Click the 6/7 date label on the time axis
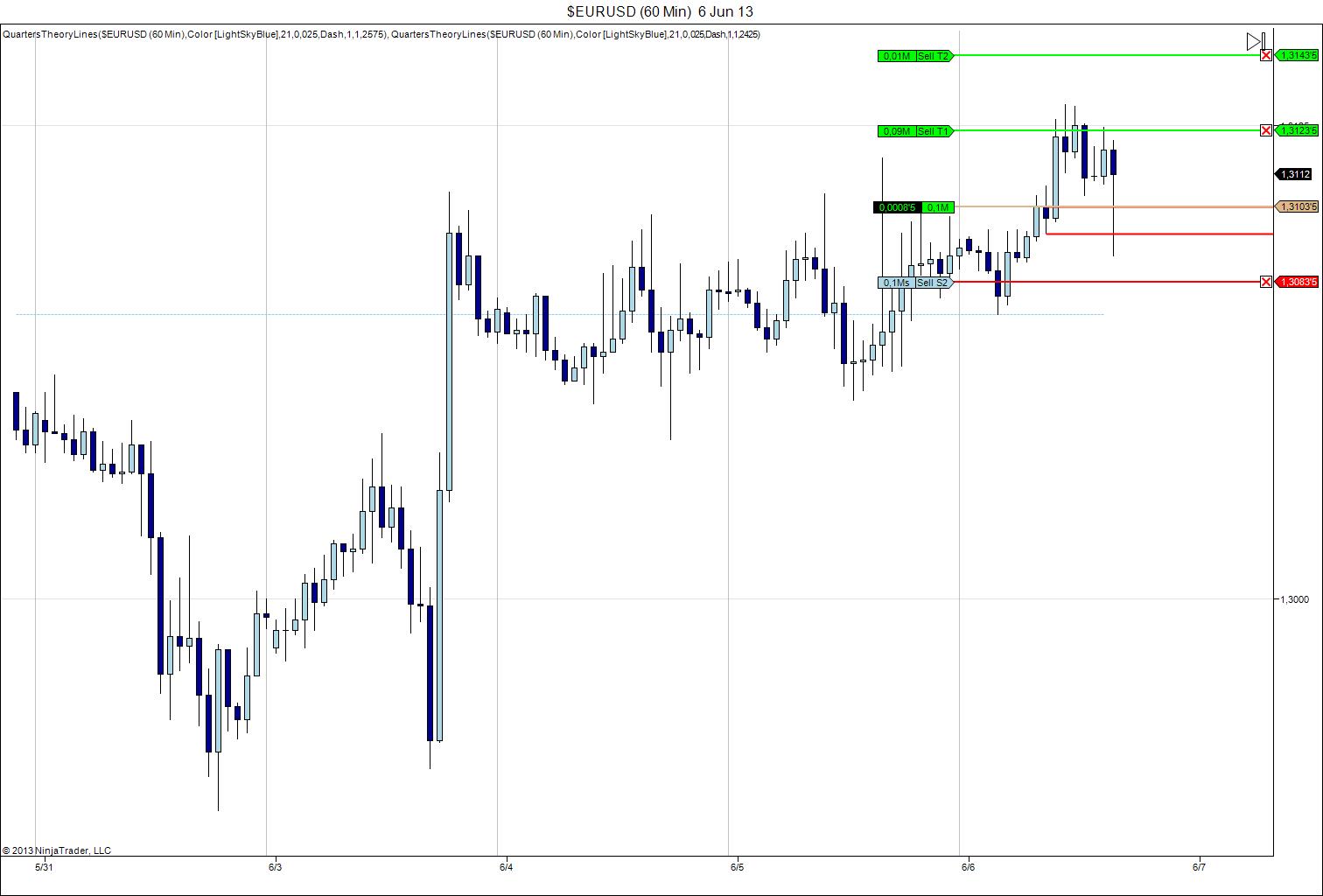 click(1199, 868)
